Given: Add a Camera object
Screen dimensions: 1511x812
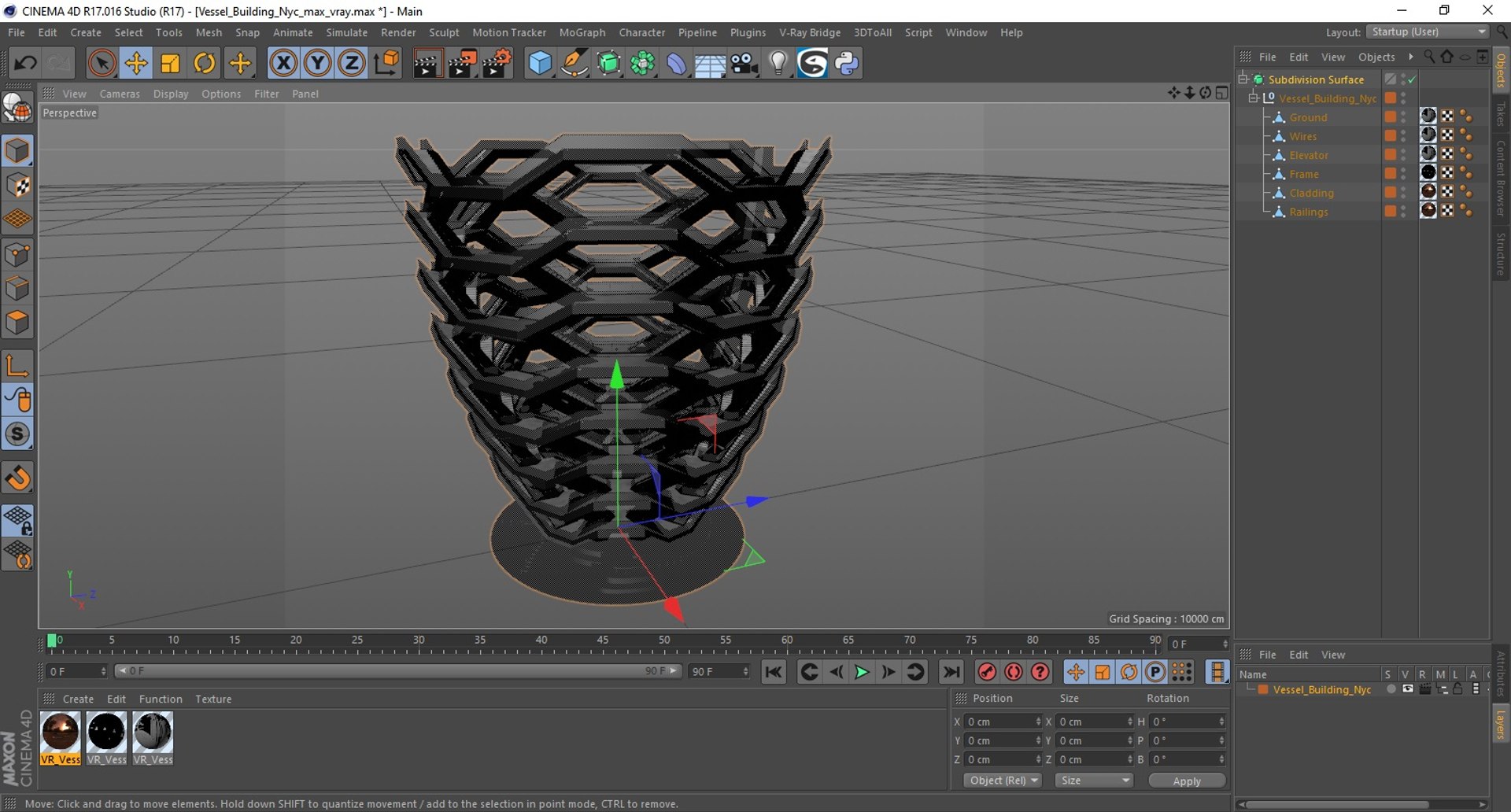Looking at the screenshot, I should click(x=744, y=63).
